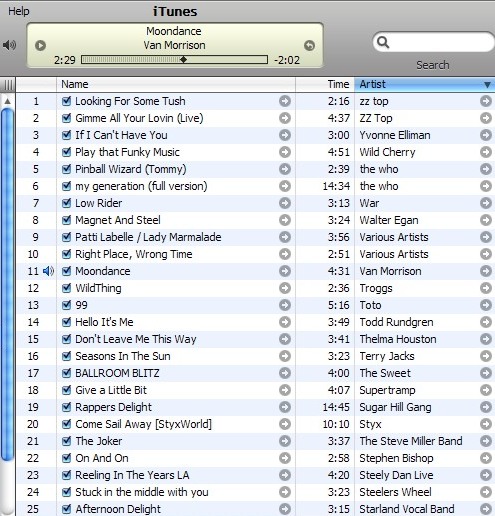Click the Artist column sort arrow

point(487,85)
